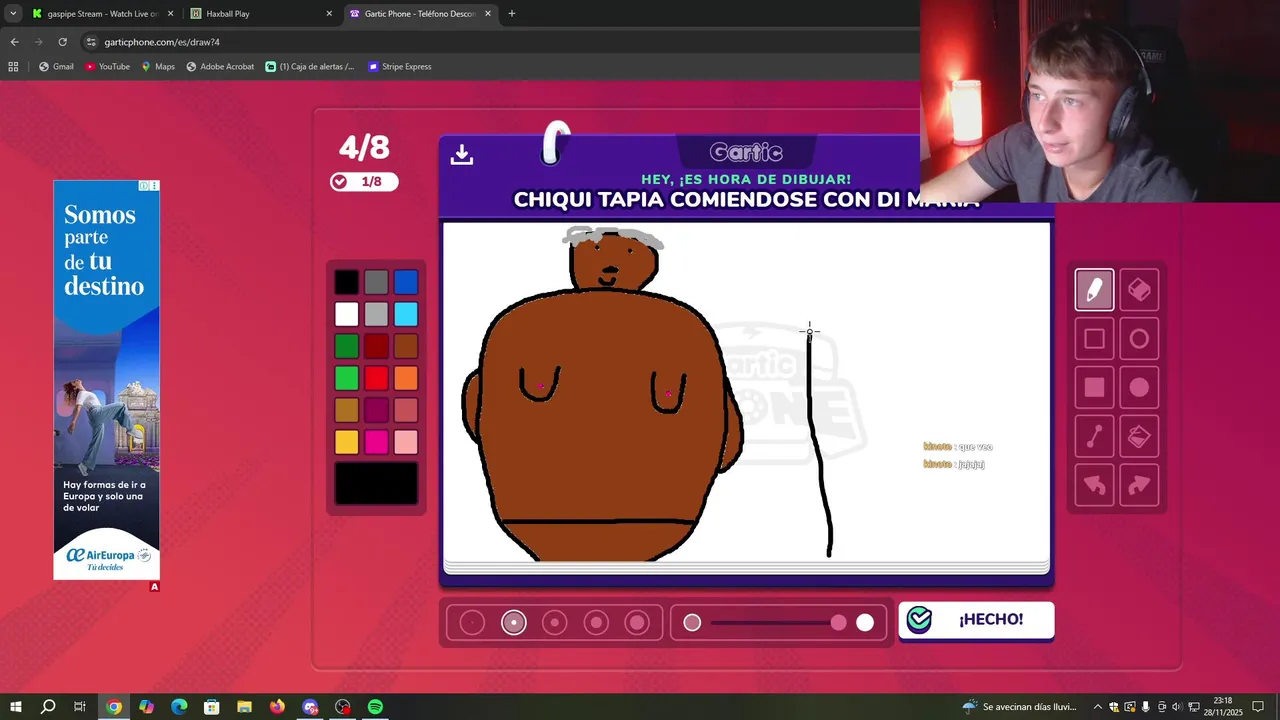Undo the last drawing stroke
Viewport: 1280px width, 720px height.
[x=1094, y=486]
